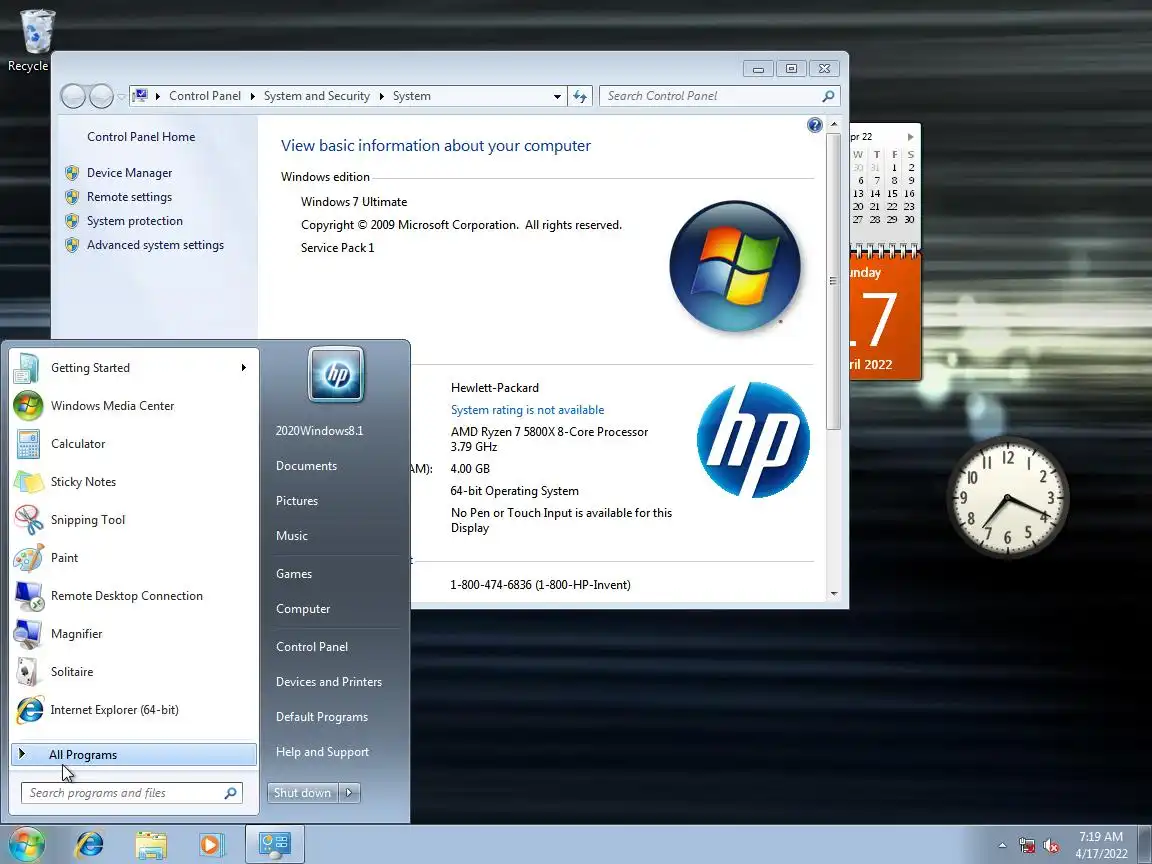Expand the Getting Started submenu arrow

[x=243, y=367]
